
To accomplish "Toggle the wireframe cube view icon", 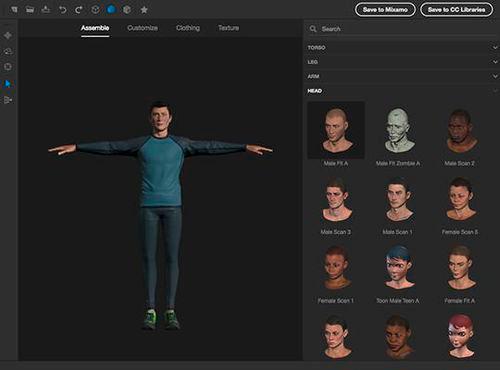I will click(95, 9).
